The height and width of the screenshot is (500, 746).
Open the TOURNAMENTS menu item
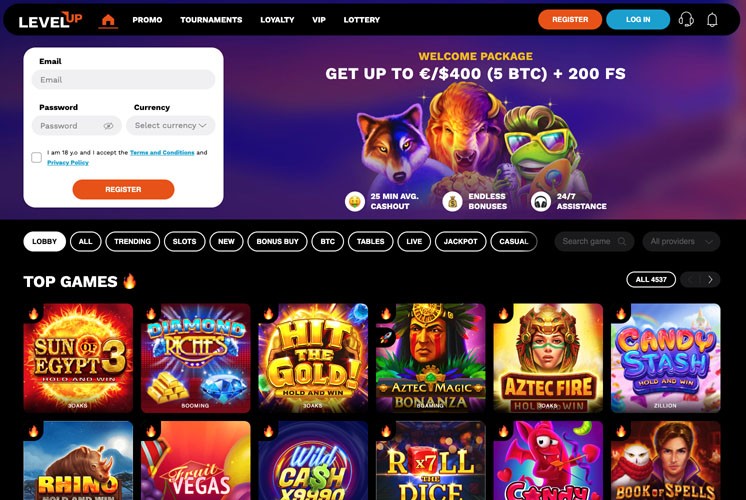point(211,20)
